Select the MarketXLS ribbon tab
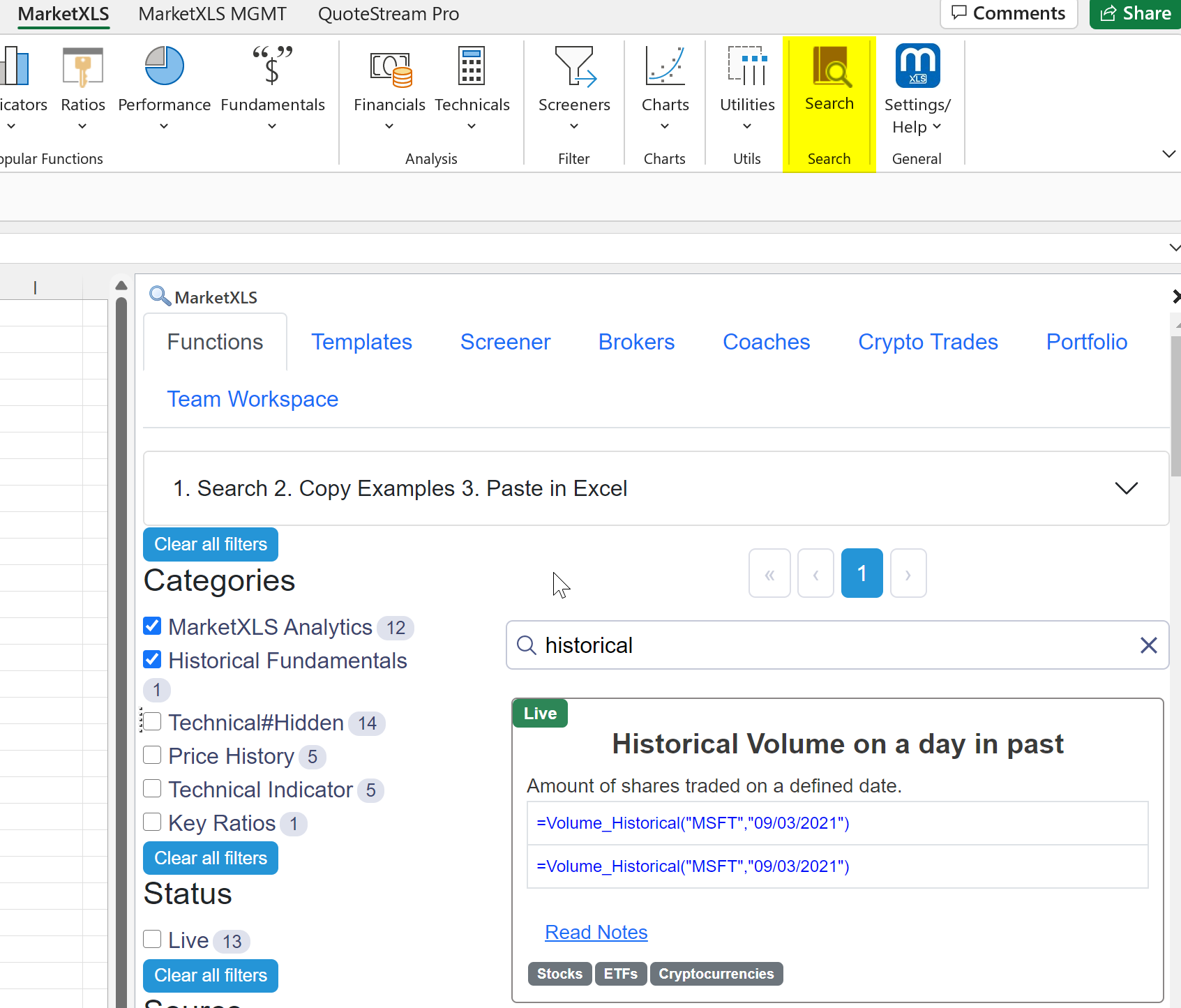This screenshot has width=1181, height=1008. tap(63, 14)
